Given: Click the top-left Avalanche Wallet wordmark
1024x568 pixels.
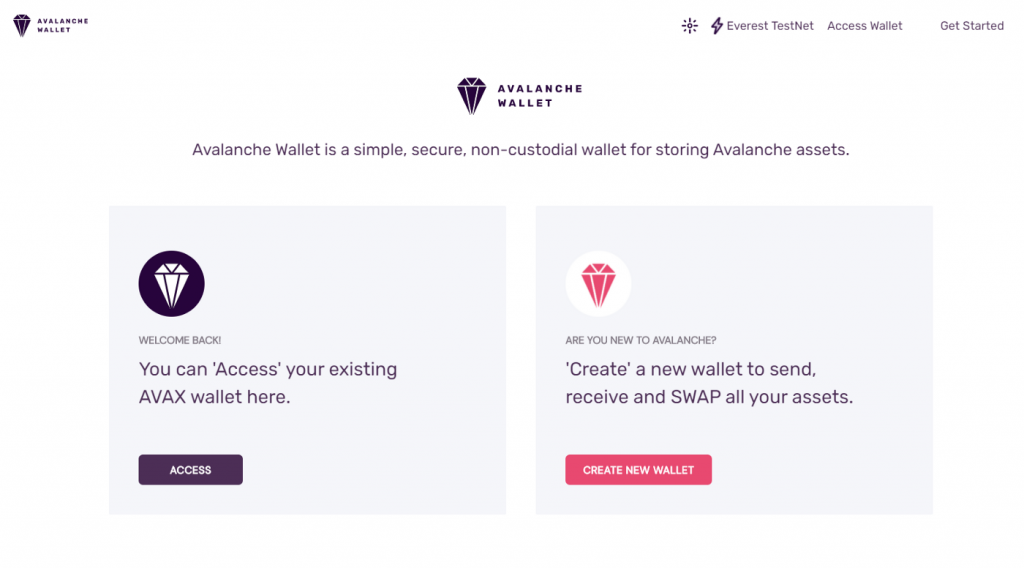Looking at the screenshot, I should 63,25.
